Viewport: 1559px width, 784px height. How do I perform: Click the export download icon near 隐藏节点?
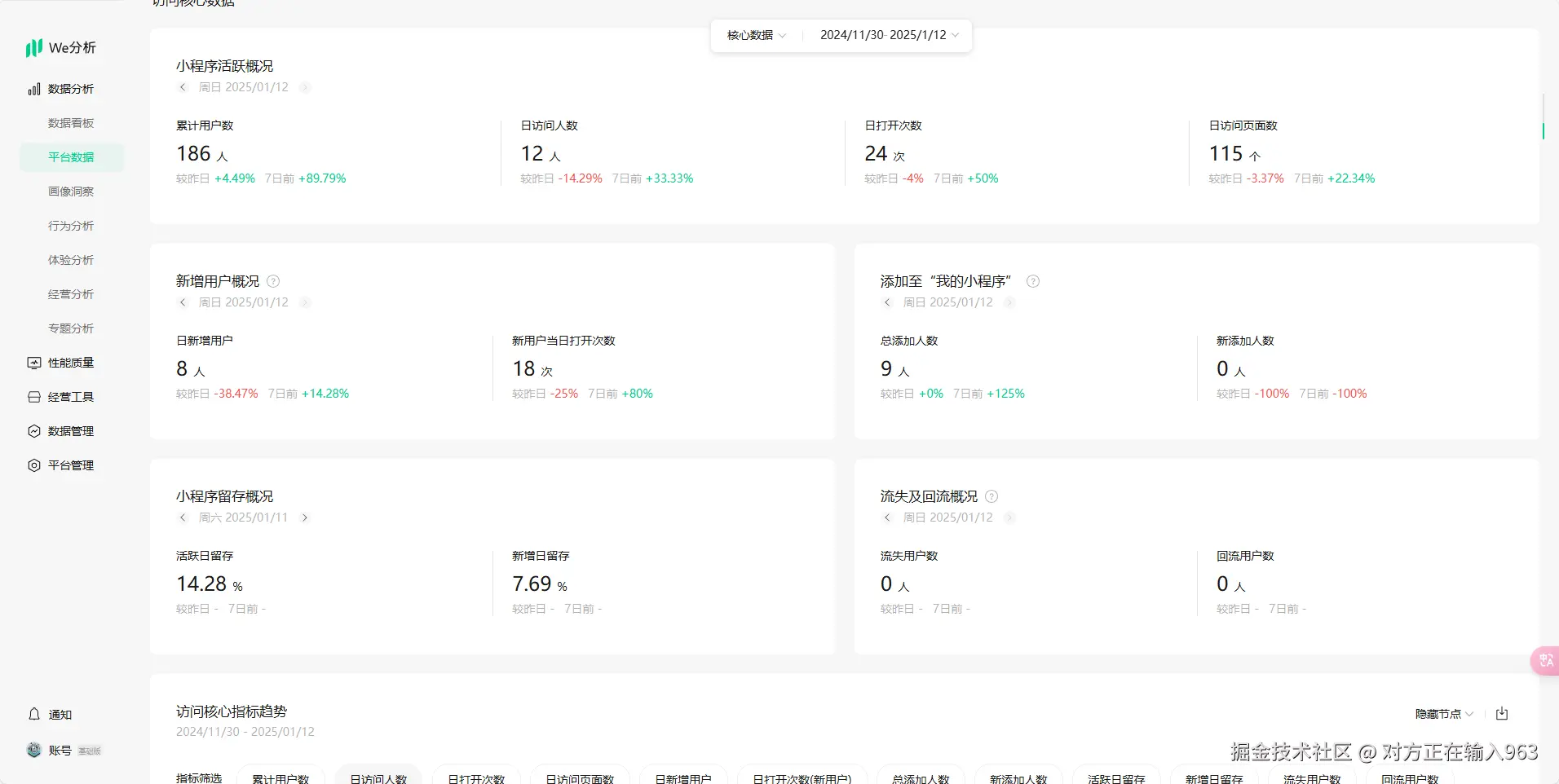(1502, 714)
